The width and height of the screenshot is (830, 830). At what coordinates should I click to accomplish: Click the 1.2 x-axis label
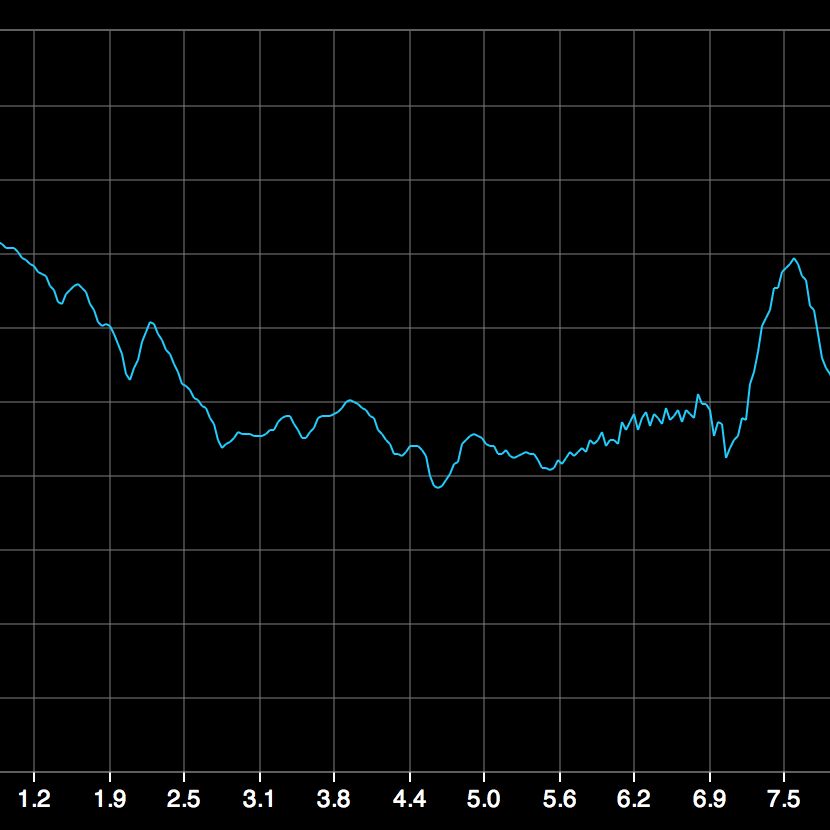click(x=34, y=799)
